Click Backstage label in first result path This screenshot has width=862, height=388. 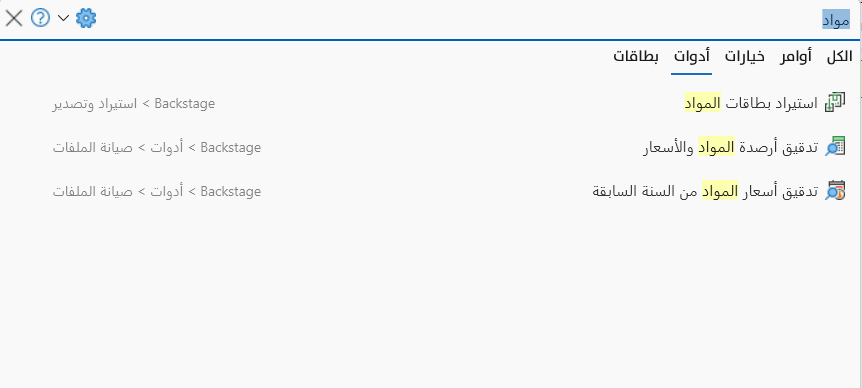coord(185,103)
